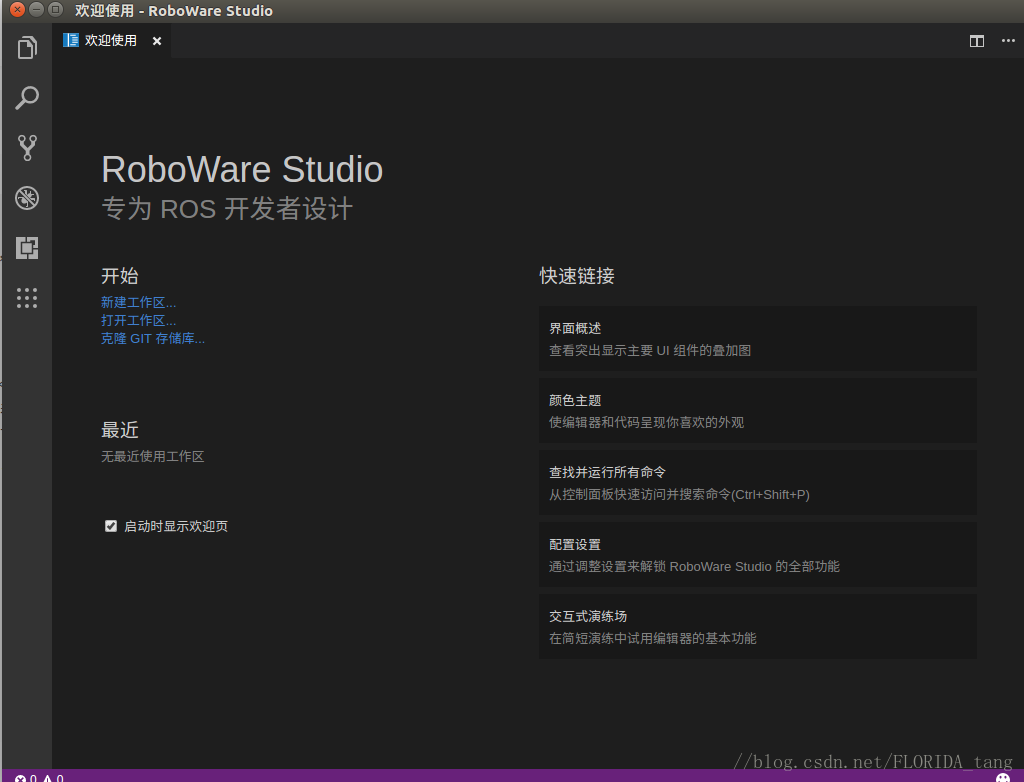Click the warnings triangle in status bar

coord(48,778)
